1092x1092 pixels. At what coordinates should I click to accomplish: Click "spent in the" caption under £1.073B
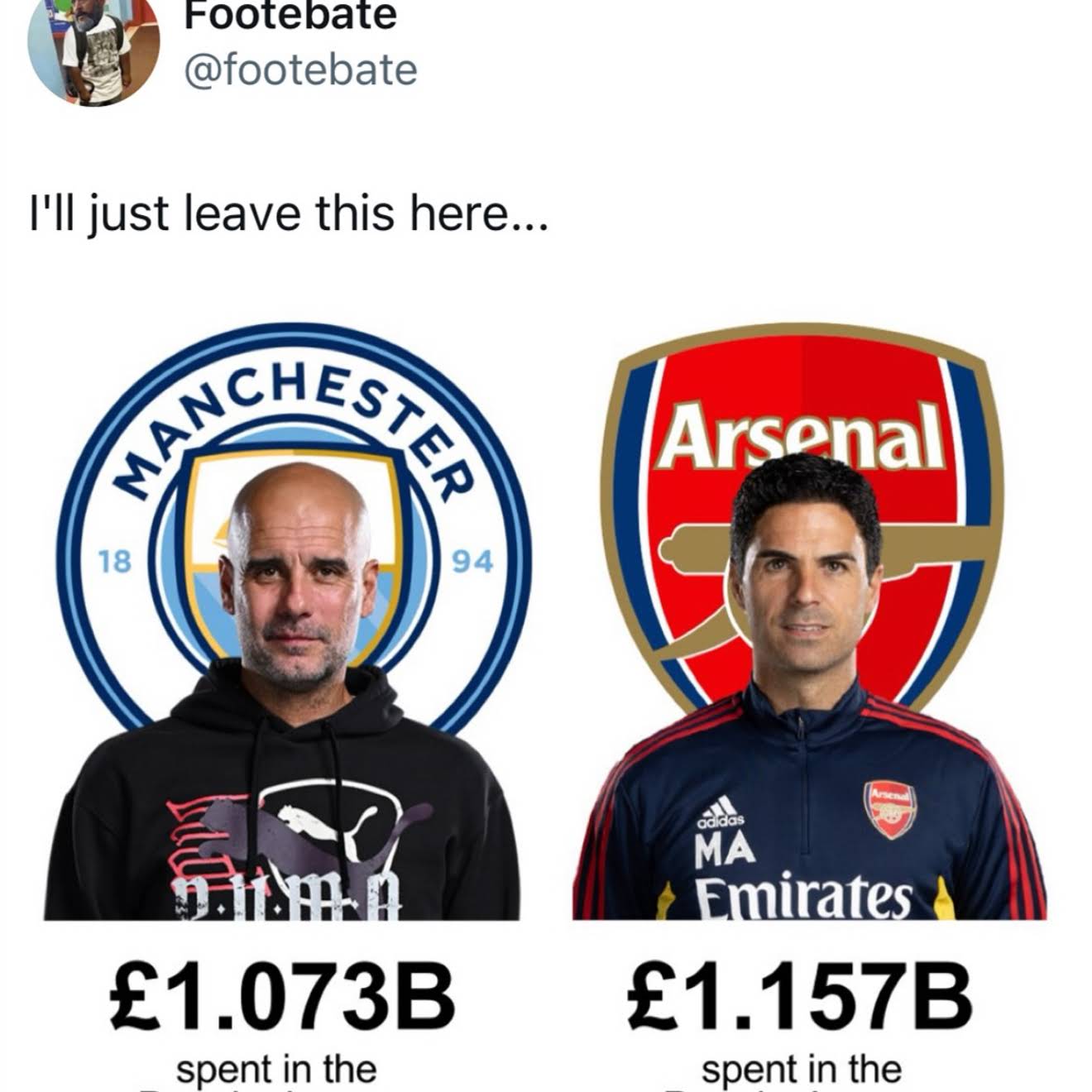coord(276,1069)
